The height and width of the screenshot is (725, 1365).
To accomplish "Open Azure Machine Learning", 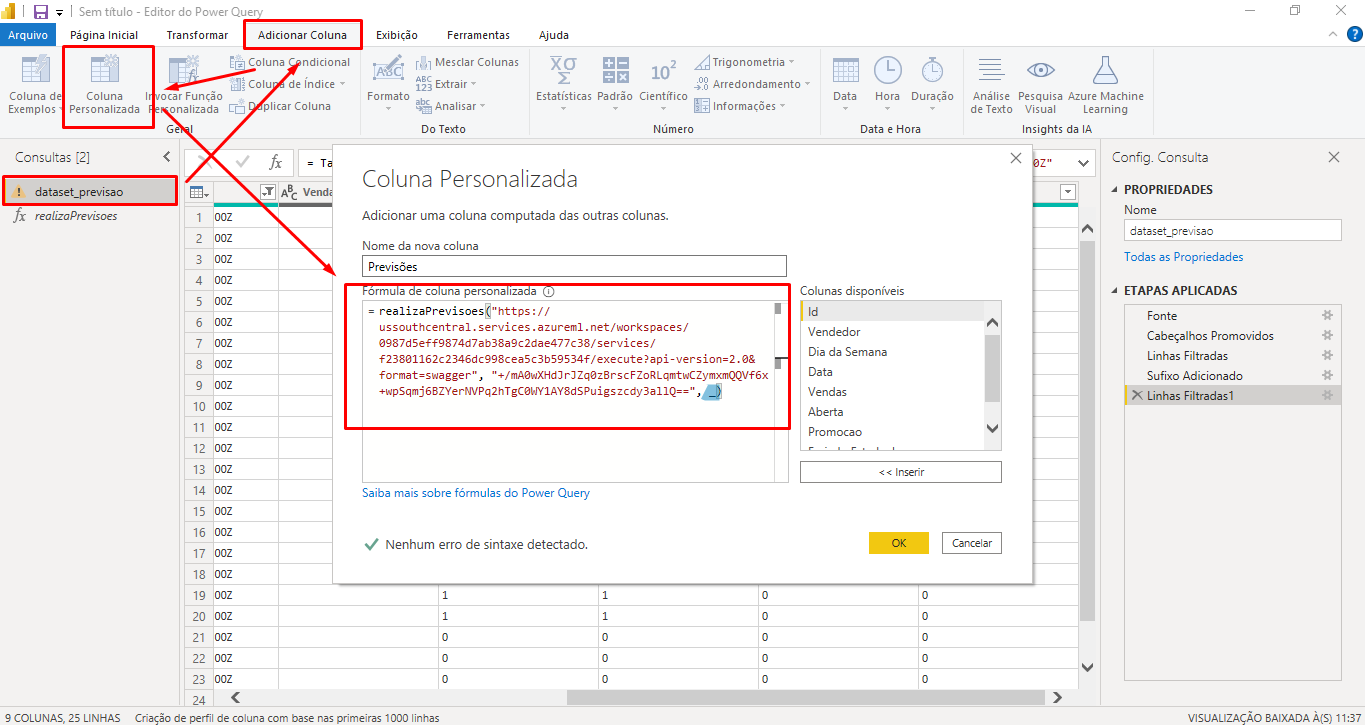I will [1105, 85].
